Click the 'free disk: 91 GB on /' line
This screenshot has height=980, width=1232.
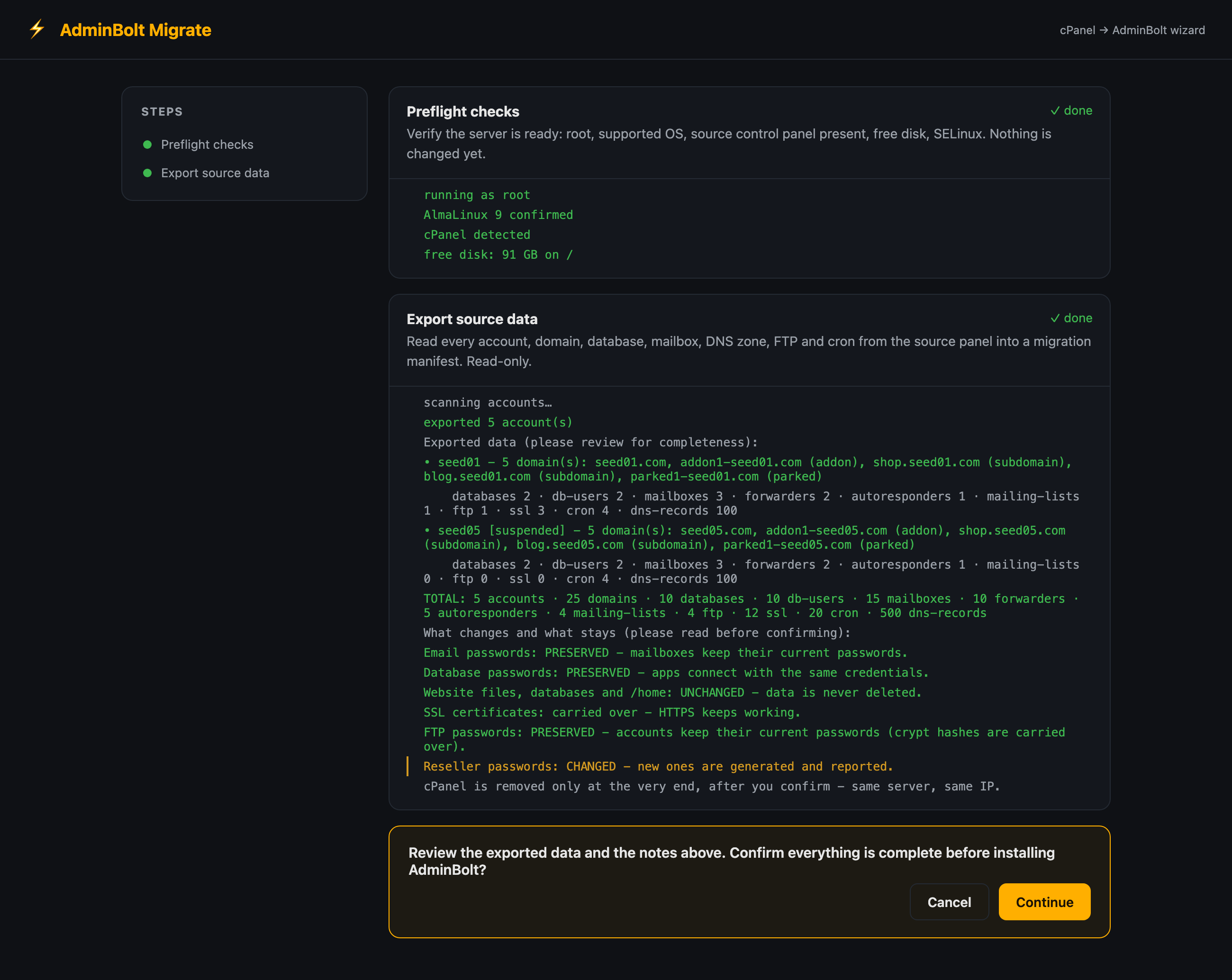tap(498, 255)
